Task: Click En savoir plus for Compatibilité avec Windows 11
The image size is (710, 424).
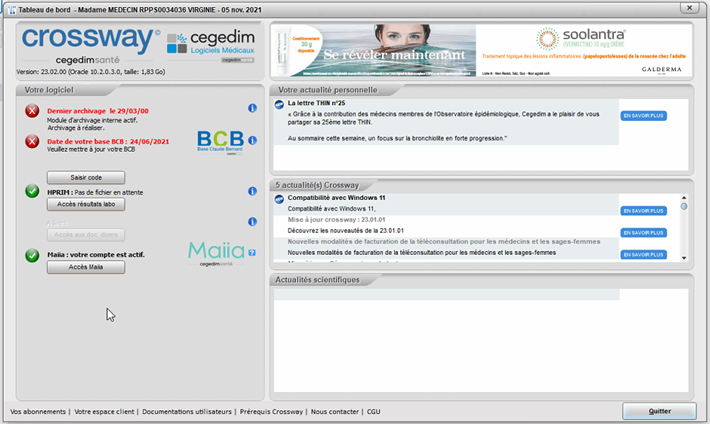Action: click(643, 211)
